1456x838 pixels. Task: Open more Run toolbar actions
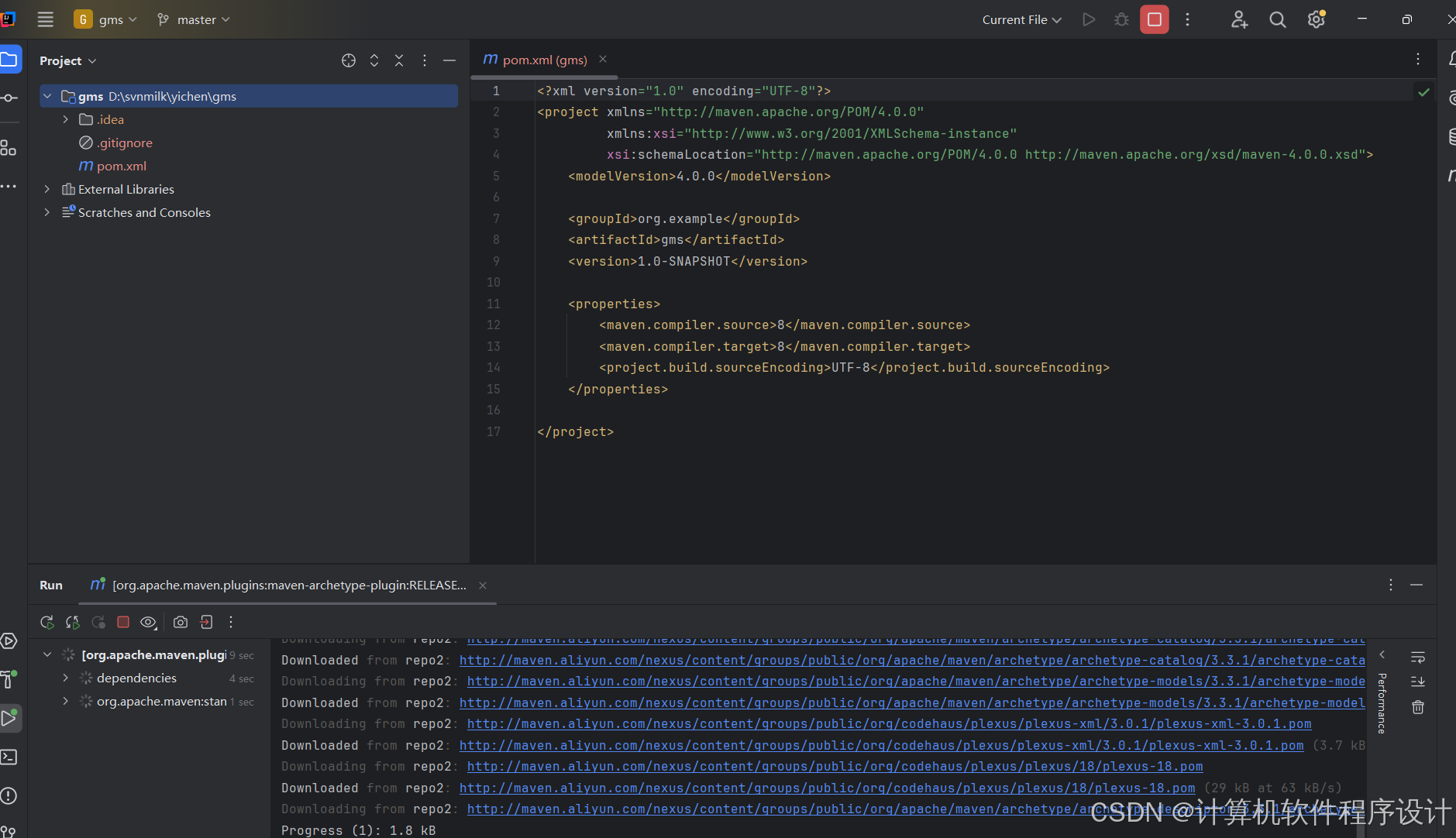(231, 622)
